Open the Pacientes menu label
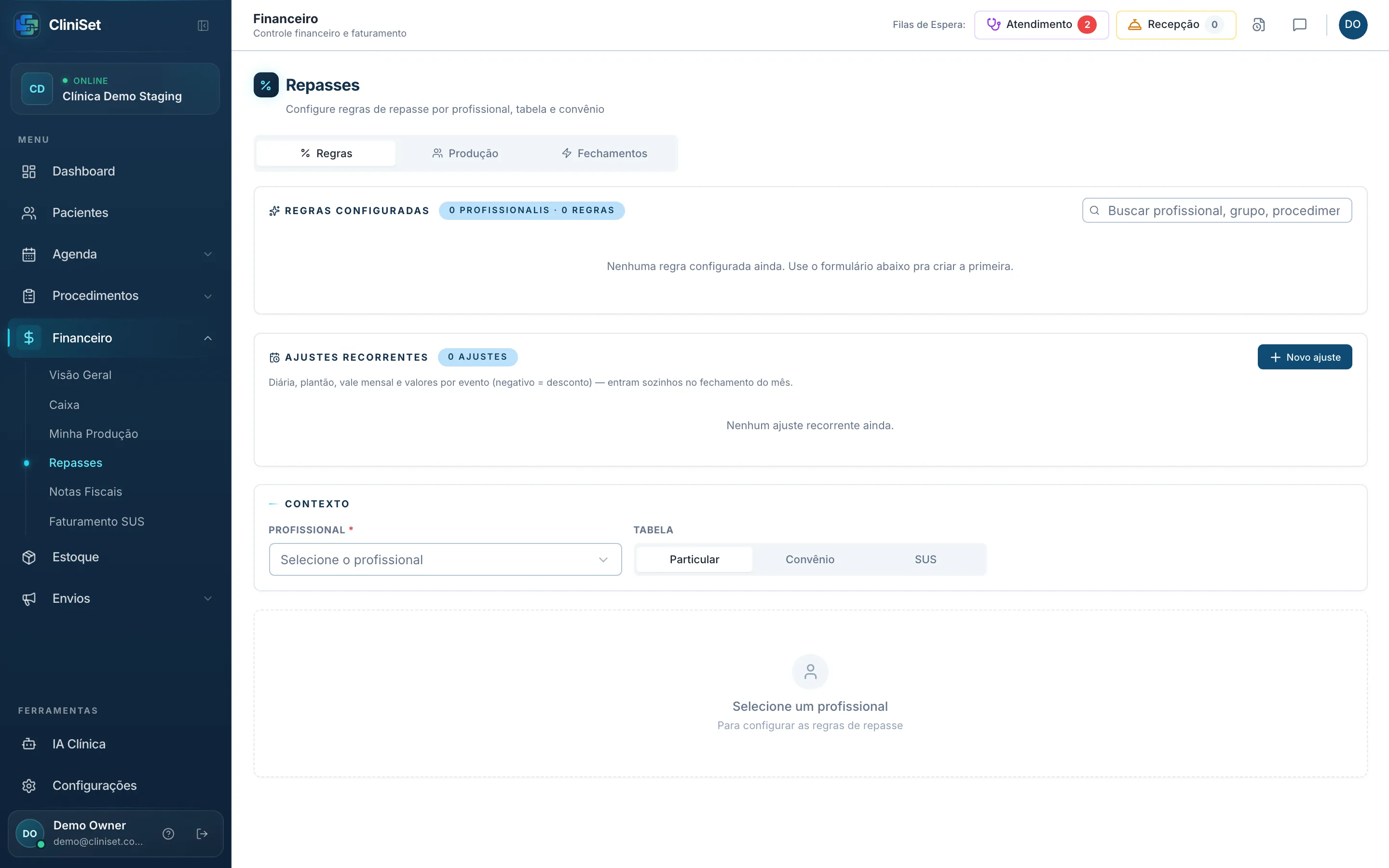Image resolution: width=1389 pixels, height=868 pixels. click(x=81, y=212)
